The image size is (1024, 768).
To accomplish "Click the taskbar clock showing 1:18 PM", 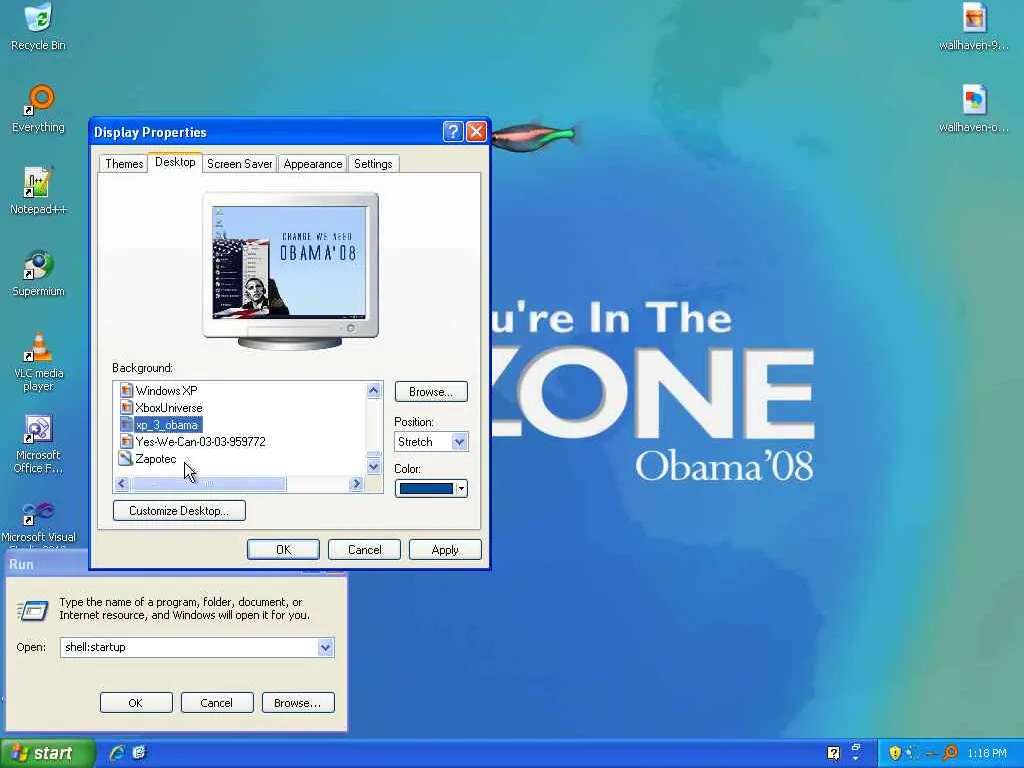I will pyautogui.click(x=987, y=753).
